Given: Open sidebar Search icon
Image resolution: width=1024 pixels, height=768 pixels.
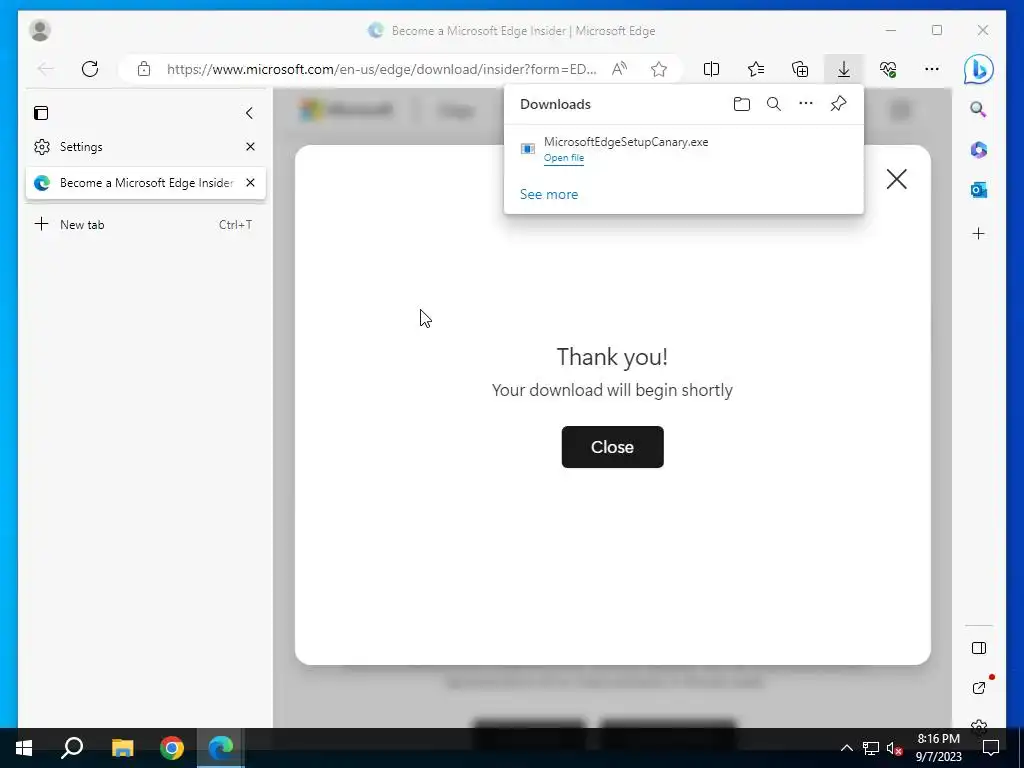Looking at the screenshot, I should pos(978,109).
